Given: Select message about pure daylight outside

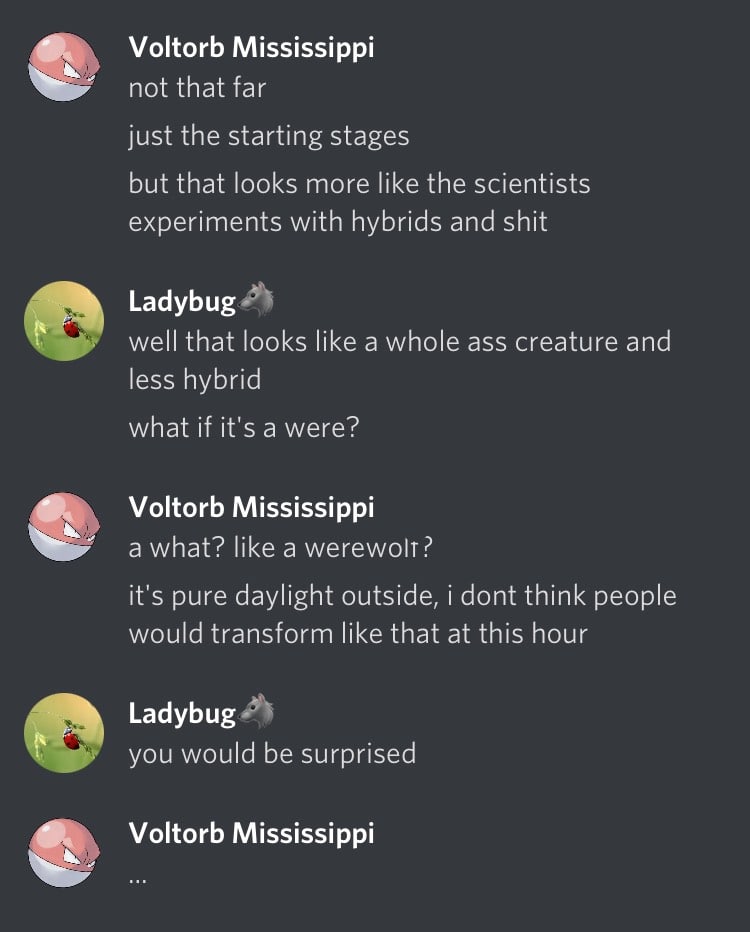Looking at the screenshot, I should pos(402,614).
